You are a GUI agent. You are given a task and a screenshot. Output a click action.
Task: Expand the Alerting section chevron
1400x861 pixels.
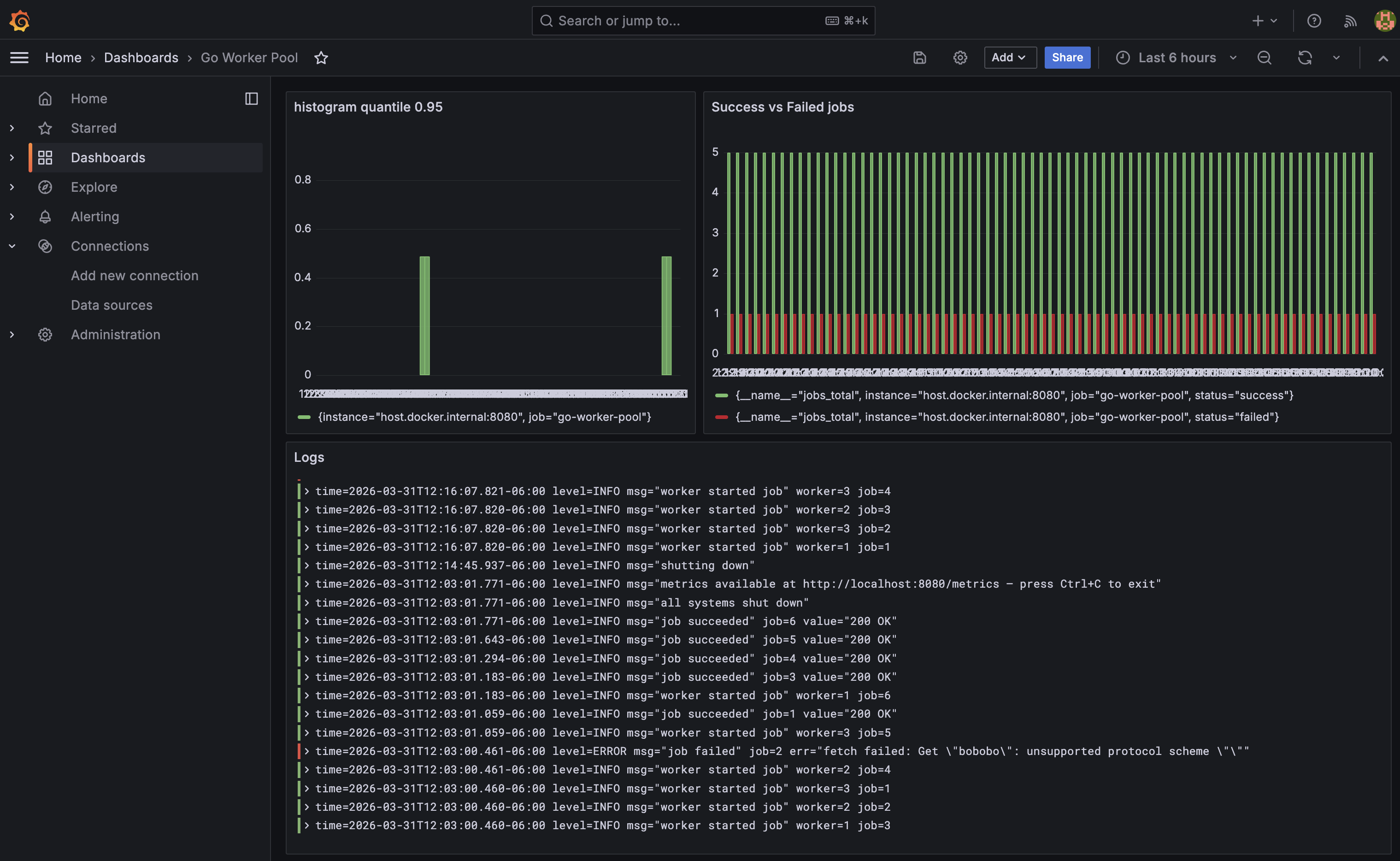(12, 216)
